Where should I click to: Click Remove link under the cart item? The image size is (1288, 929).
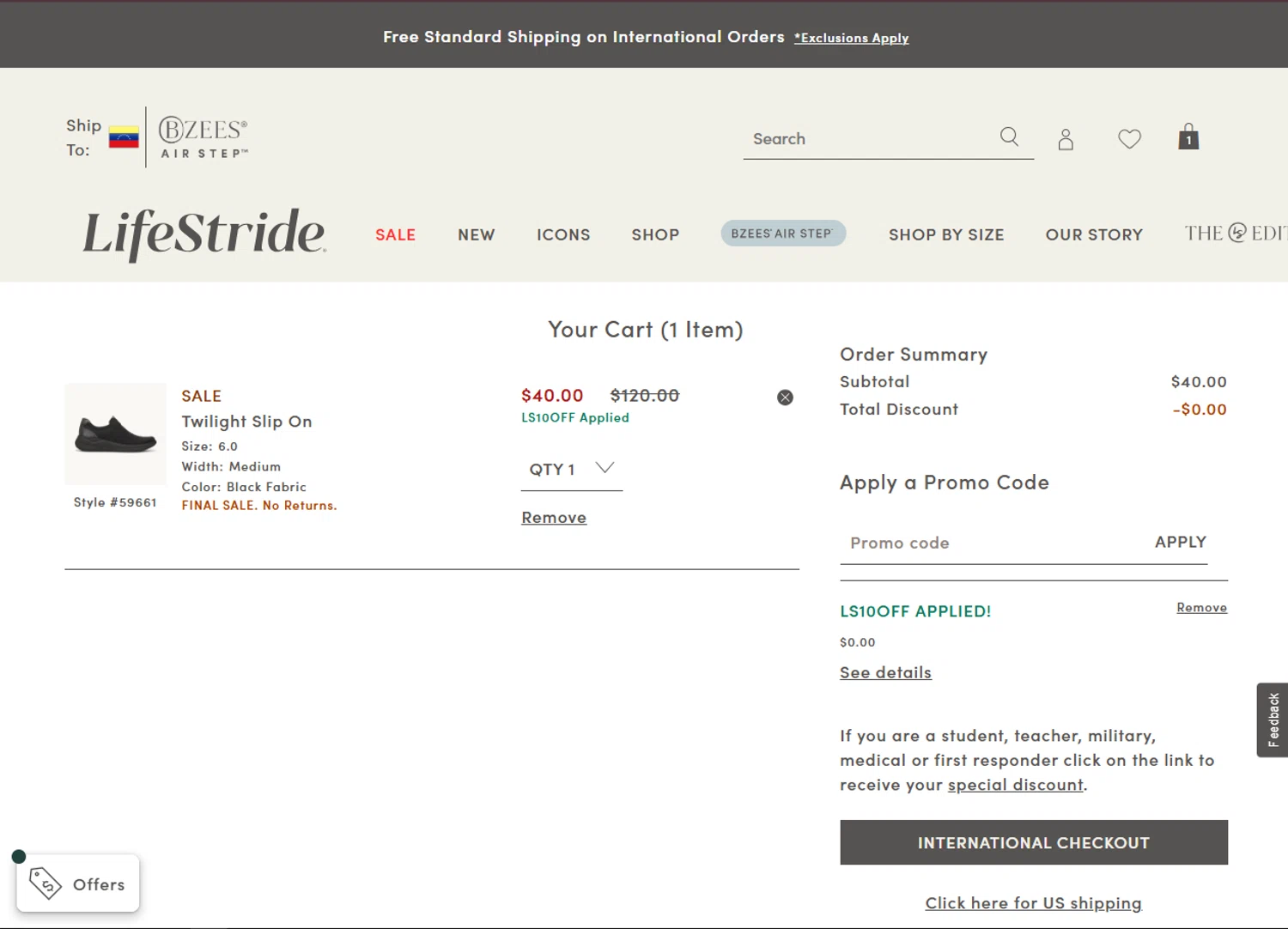554,518
